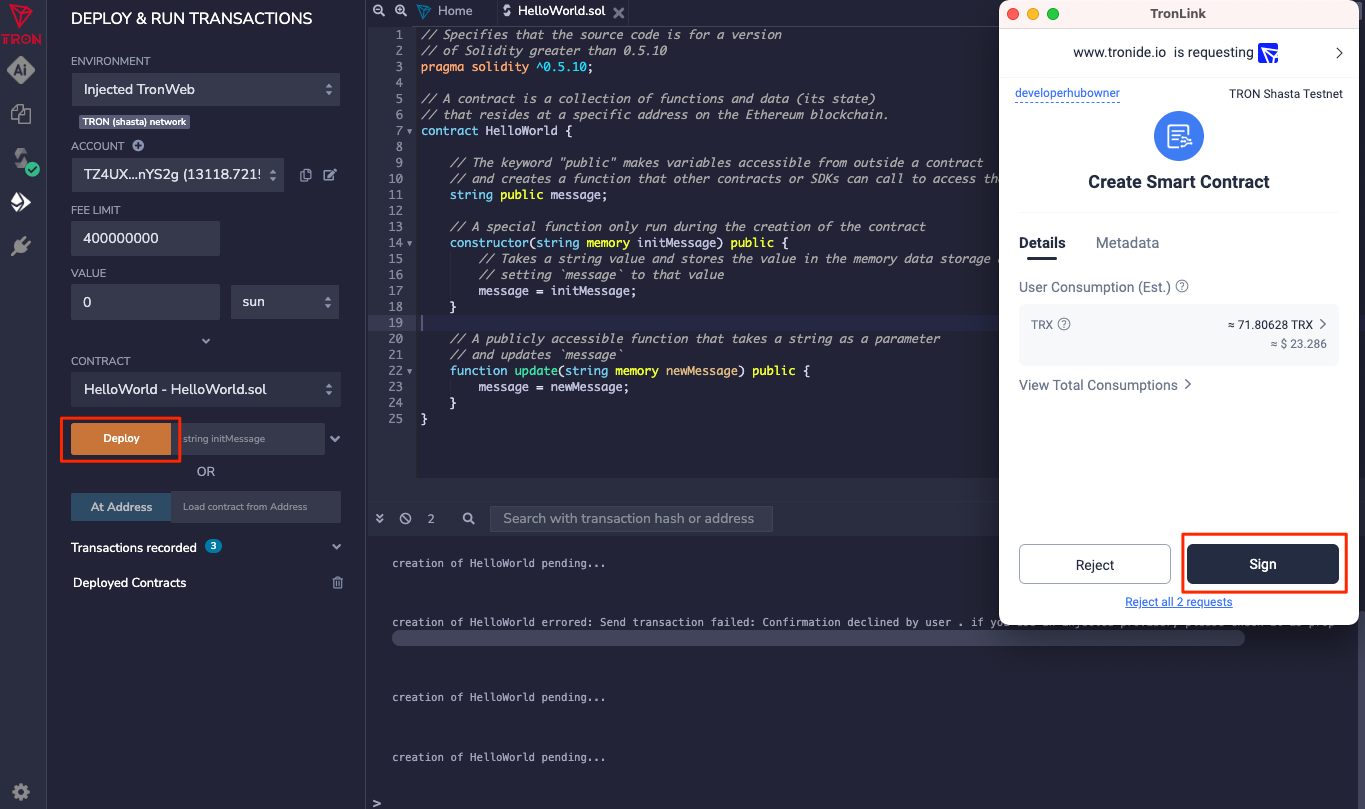Viewport: 1365px width, 809px height.
Task: Copy the account address to the clipboard
Action: pyautogui.click(x=306, y=175)
